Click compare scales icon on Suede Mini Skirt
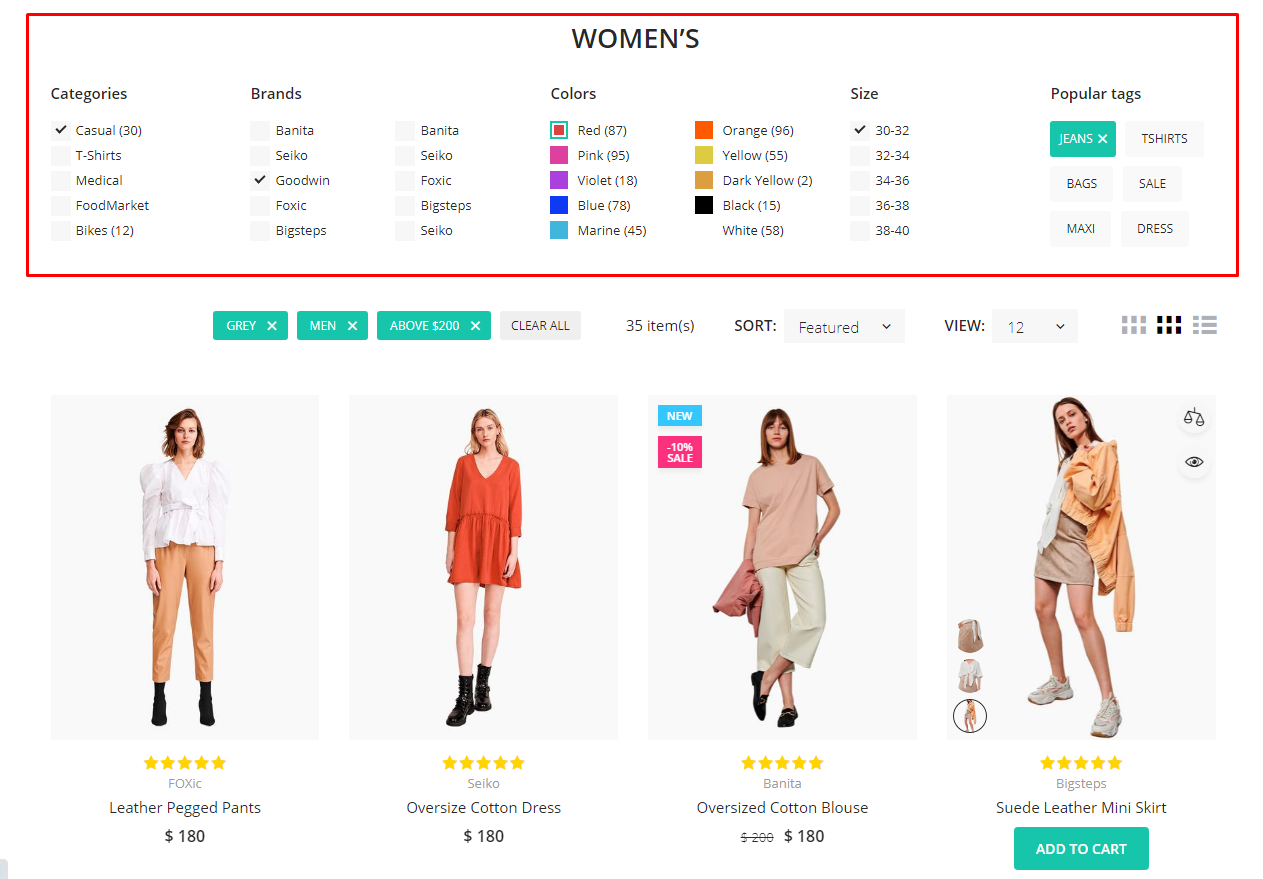This screenshot has height=879, width=1263. tap(1194, 417)
